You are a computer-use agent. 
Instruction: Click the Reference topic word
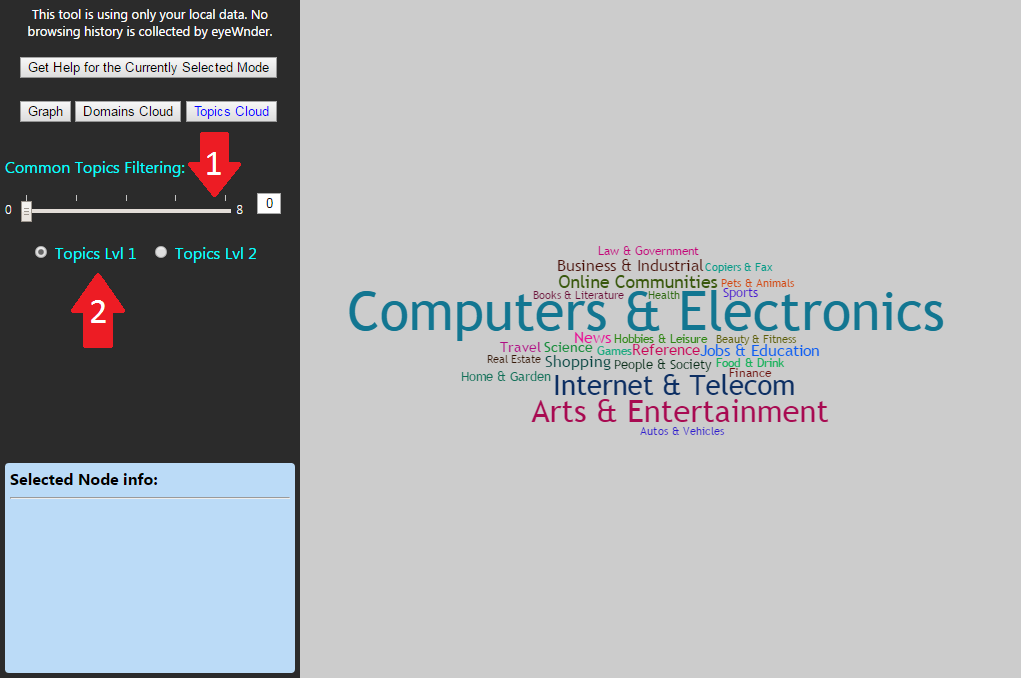[x=665, y=350]
